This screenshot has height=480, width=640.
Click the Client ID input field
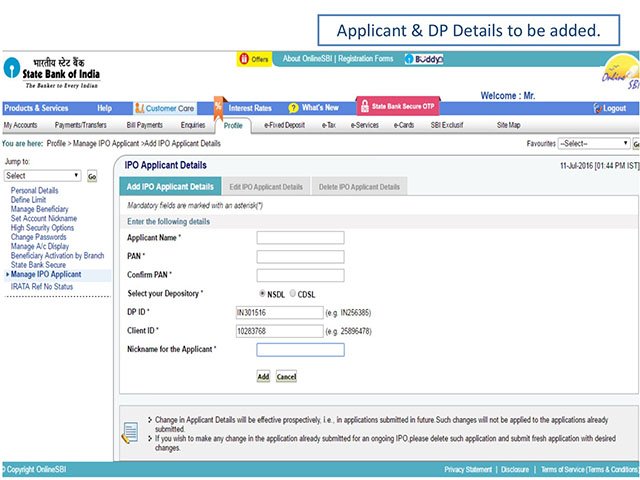tap(280, 331)
